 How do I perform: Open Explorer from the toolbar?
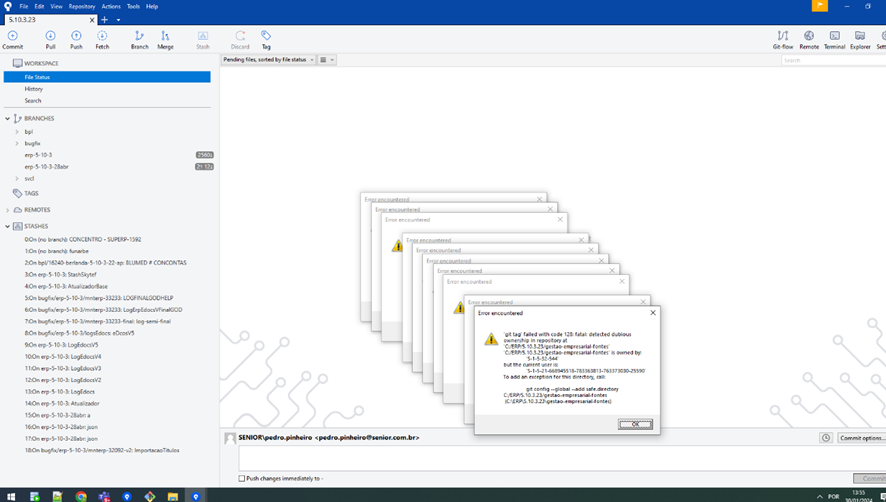point(860,40)
